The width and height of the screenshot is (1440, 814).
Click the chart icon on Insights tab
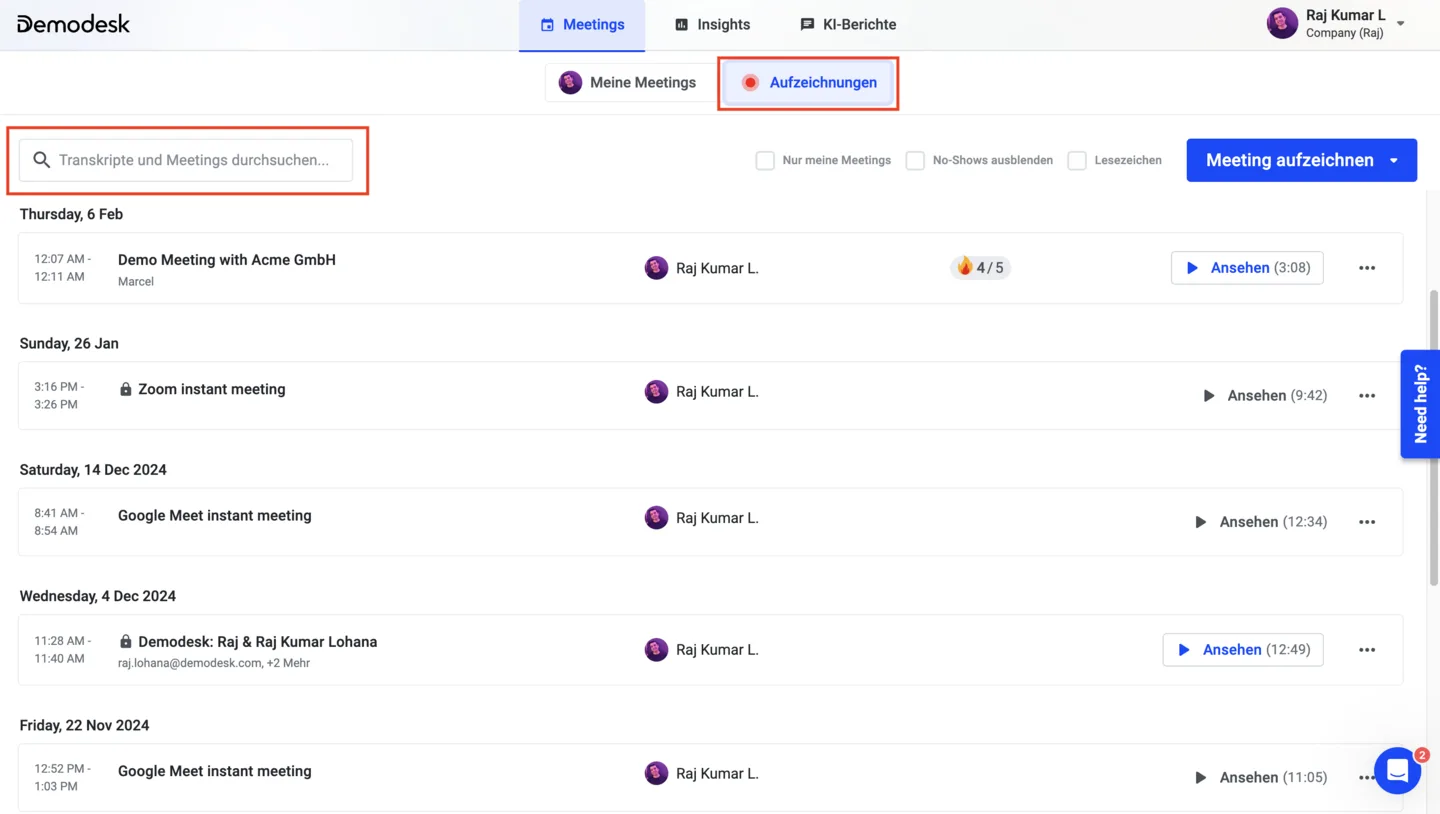pyautogui.click(x=681, y=25)
